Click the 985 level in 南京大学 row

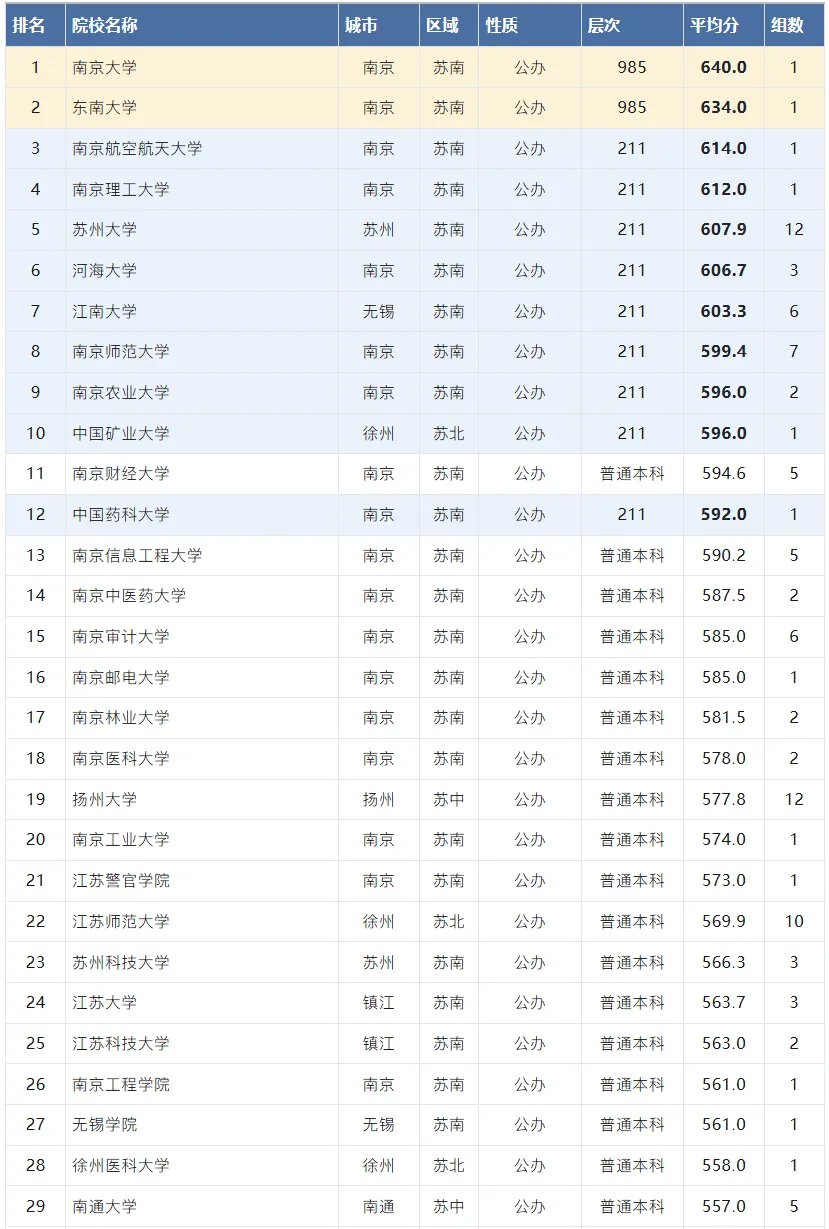pyautogui.click(x=632, y=68)
